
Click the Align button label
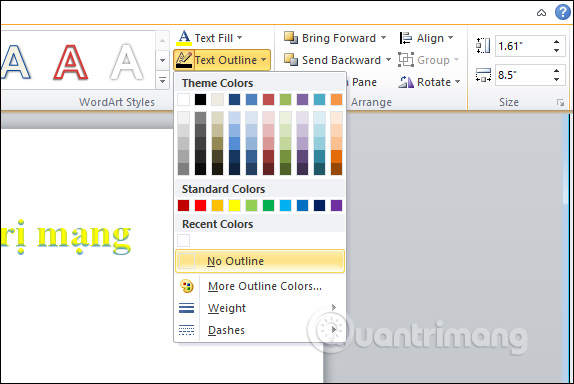(430, 38)
